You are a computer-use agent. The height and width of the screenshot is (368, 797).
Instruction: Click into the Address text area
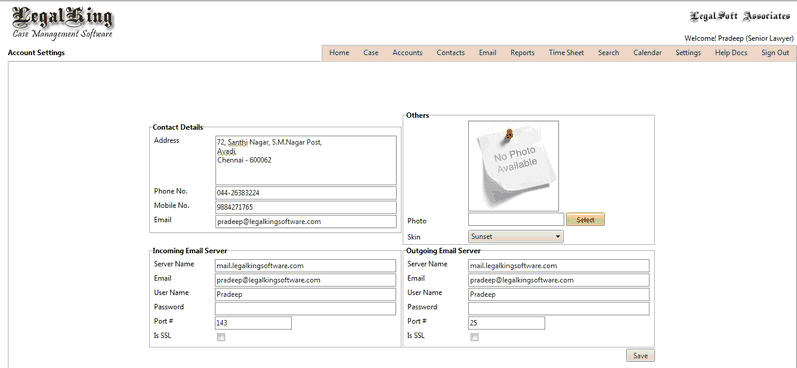pos(305,160)
